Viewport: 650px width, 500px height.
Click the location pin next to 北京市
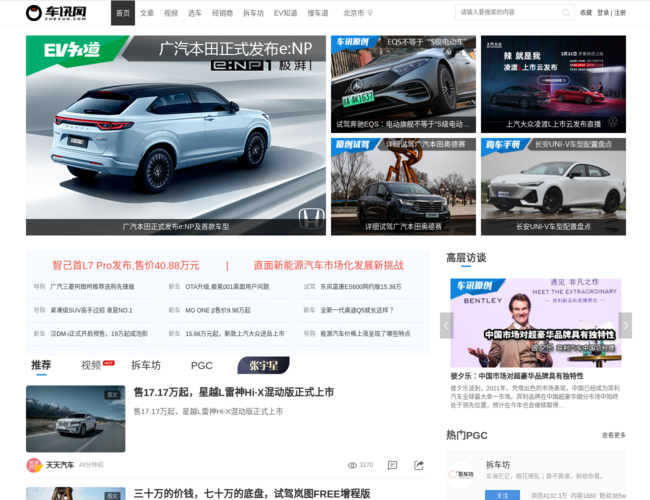(370, 13)
